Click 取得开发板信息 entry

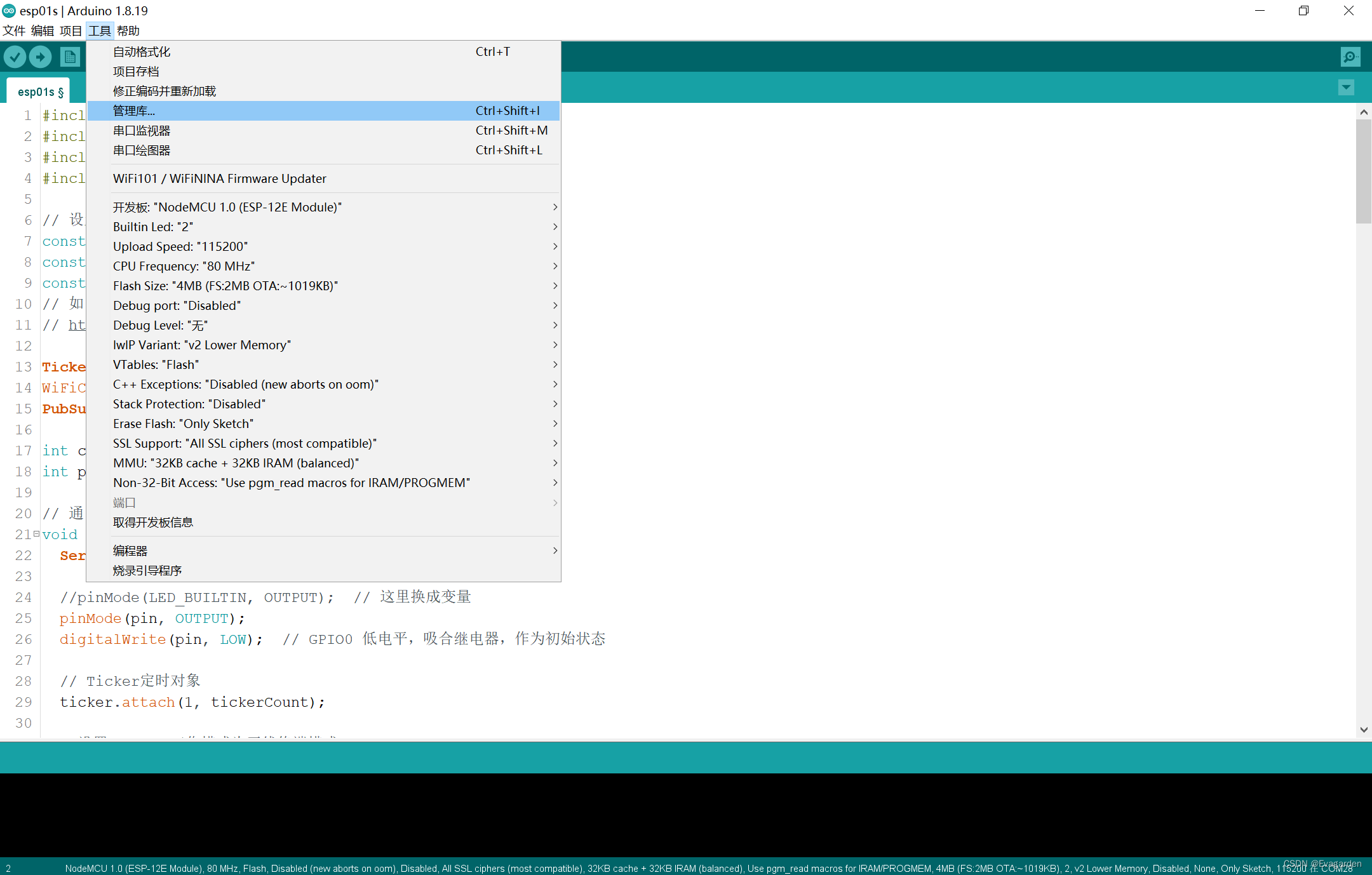coord(153,522)
